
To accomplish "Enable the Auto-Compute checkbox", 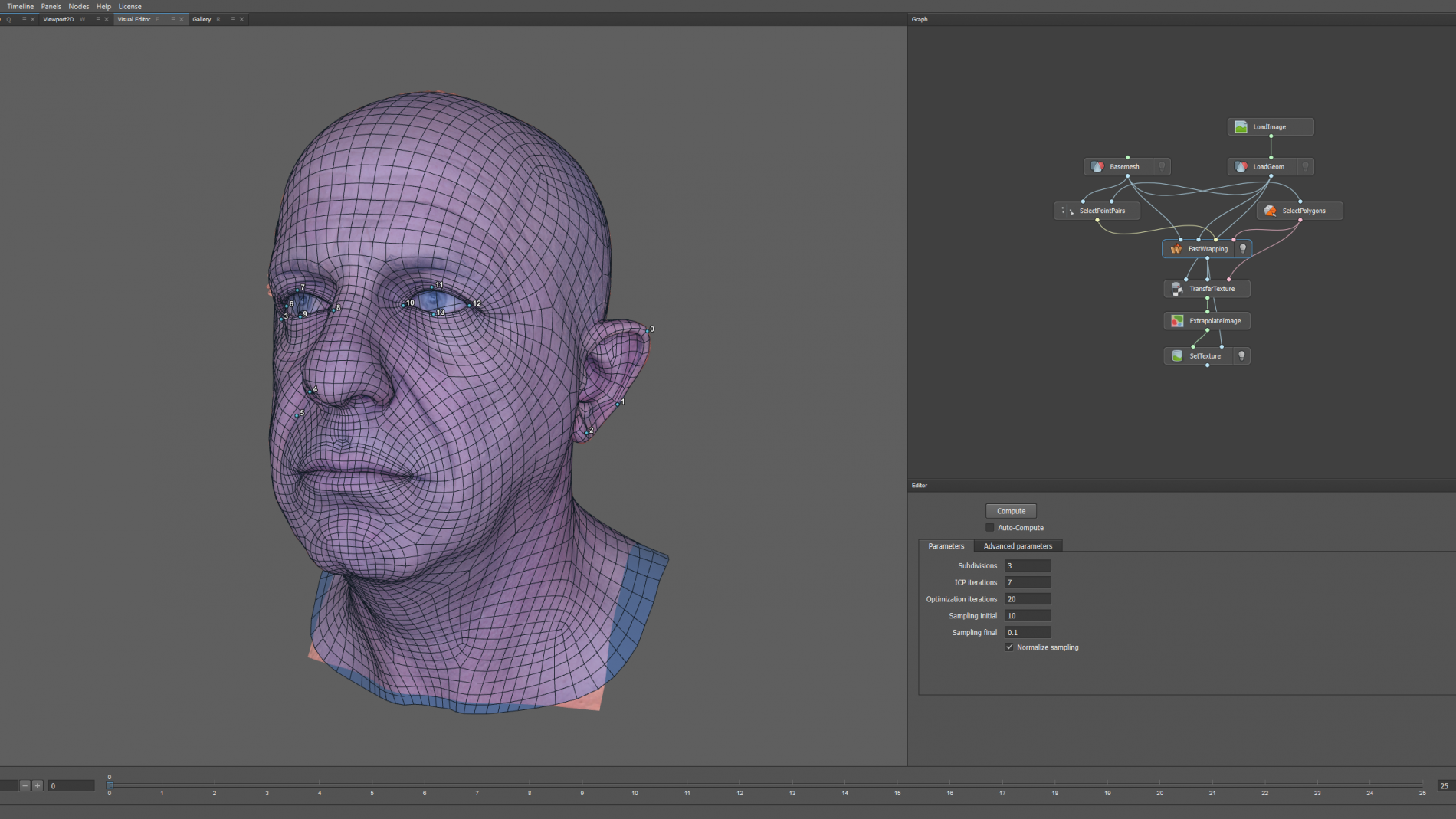I will 990,528.
